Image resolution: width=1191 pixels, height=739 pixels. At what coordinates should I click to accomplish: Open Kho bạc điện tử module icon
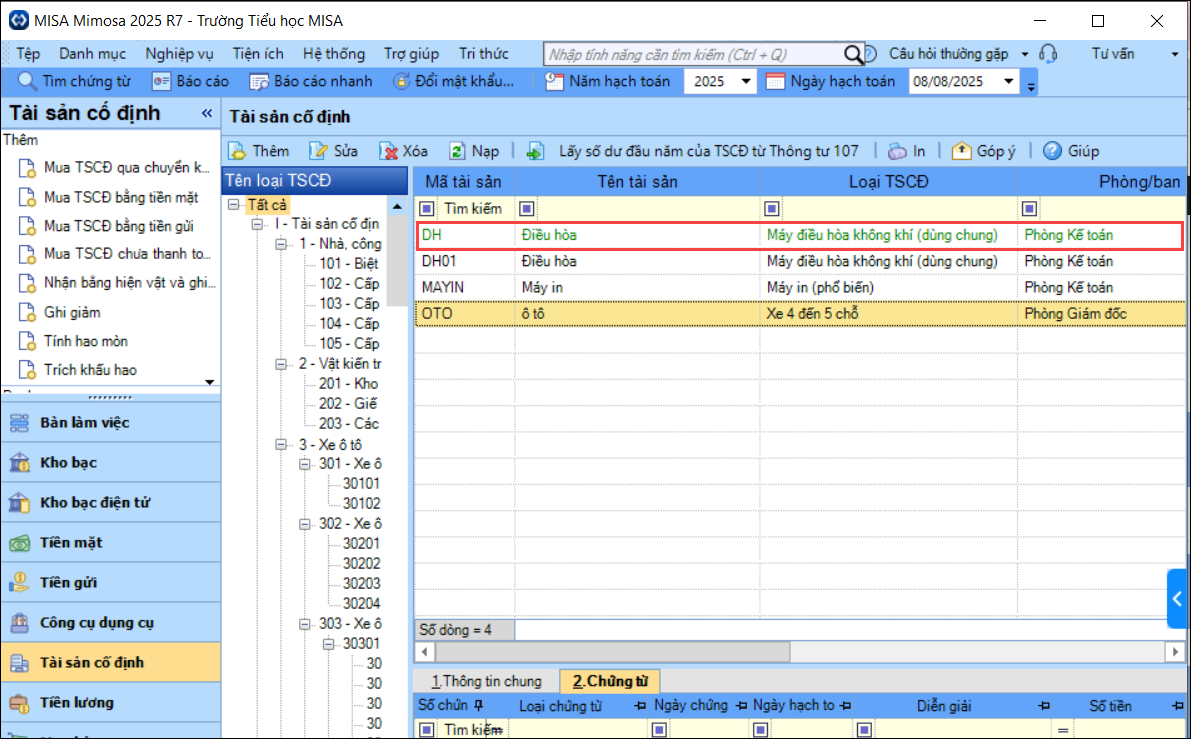point(20,503)
